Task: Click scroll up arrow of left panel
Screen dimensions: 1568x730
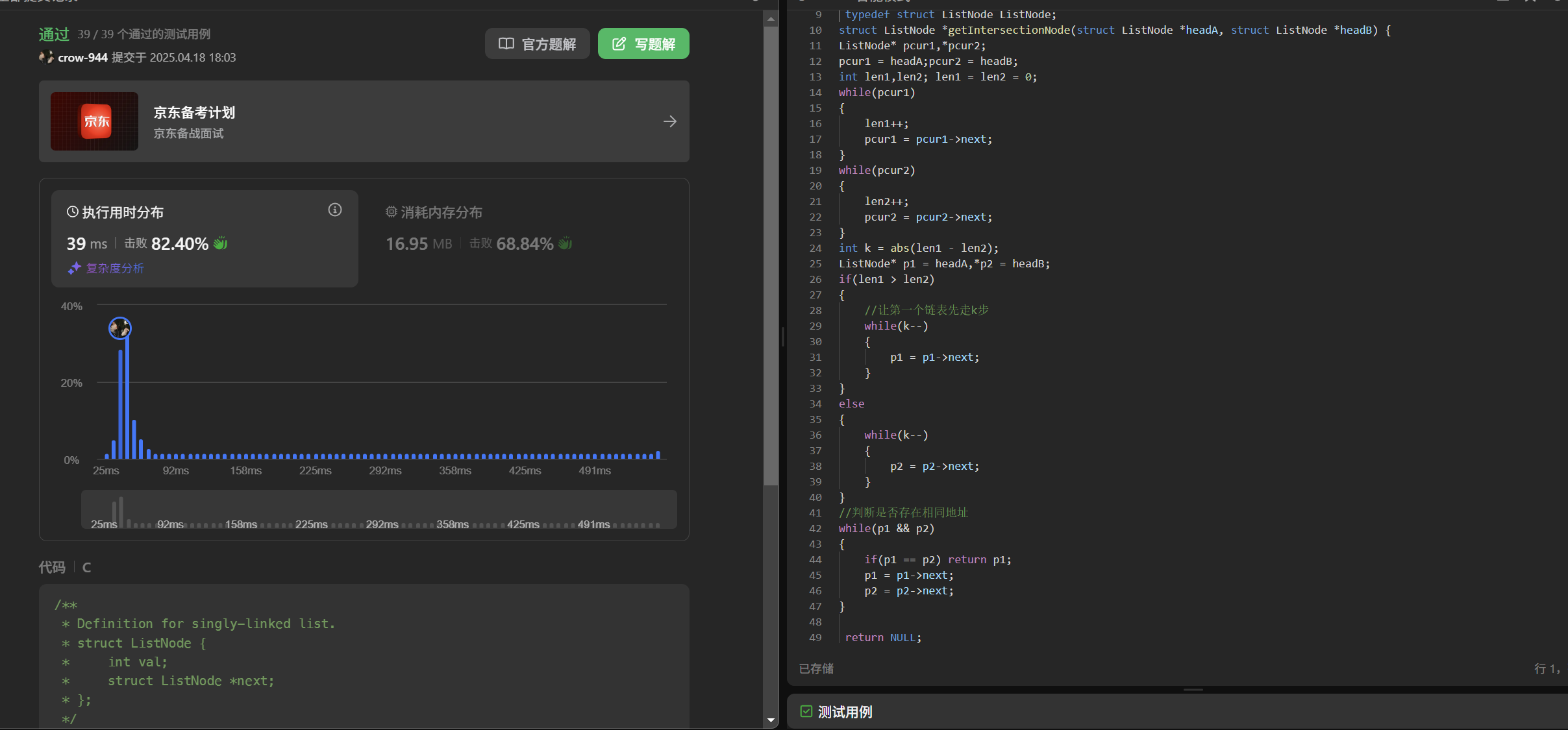Action: point(771,19)
